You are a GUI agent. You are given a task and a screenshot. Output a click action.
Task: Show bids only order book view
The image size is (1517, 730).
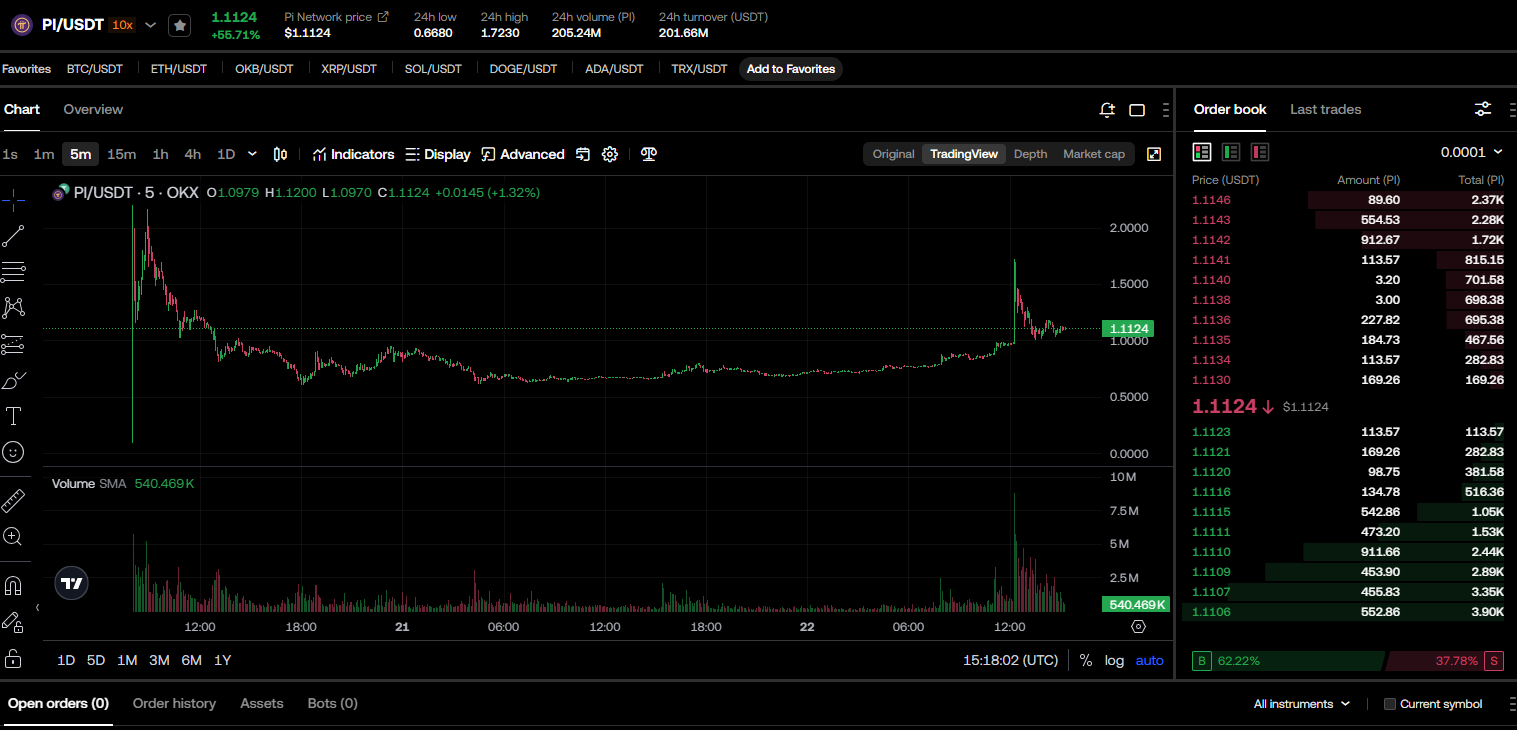click(1231, 152)
